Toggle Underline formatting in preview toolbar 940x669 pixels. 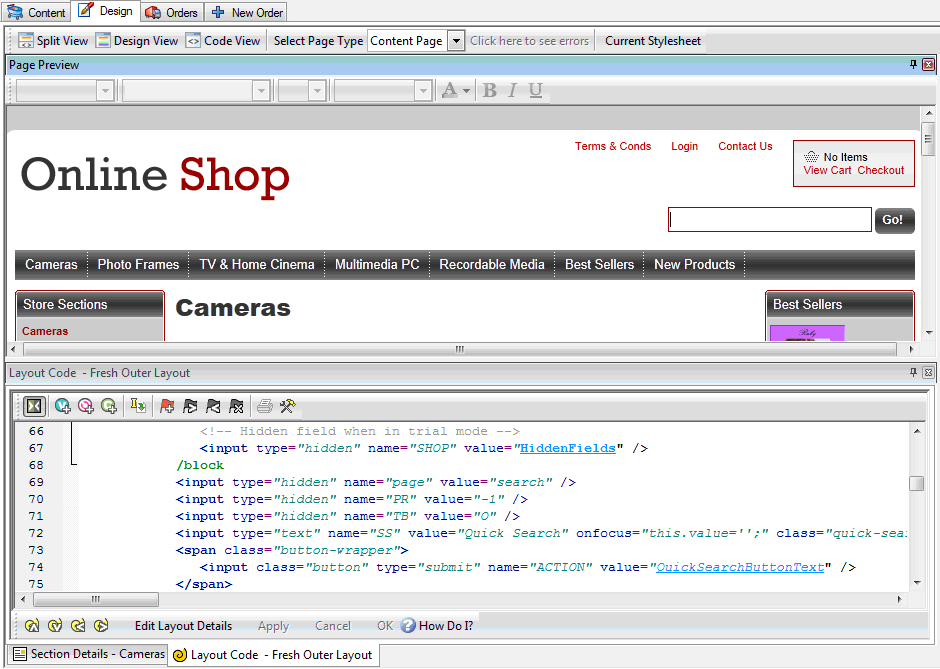536,90
